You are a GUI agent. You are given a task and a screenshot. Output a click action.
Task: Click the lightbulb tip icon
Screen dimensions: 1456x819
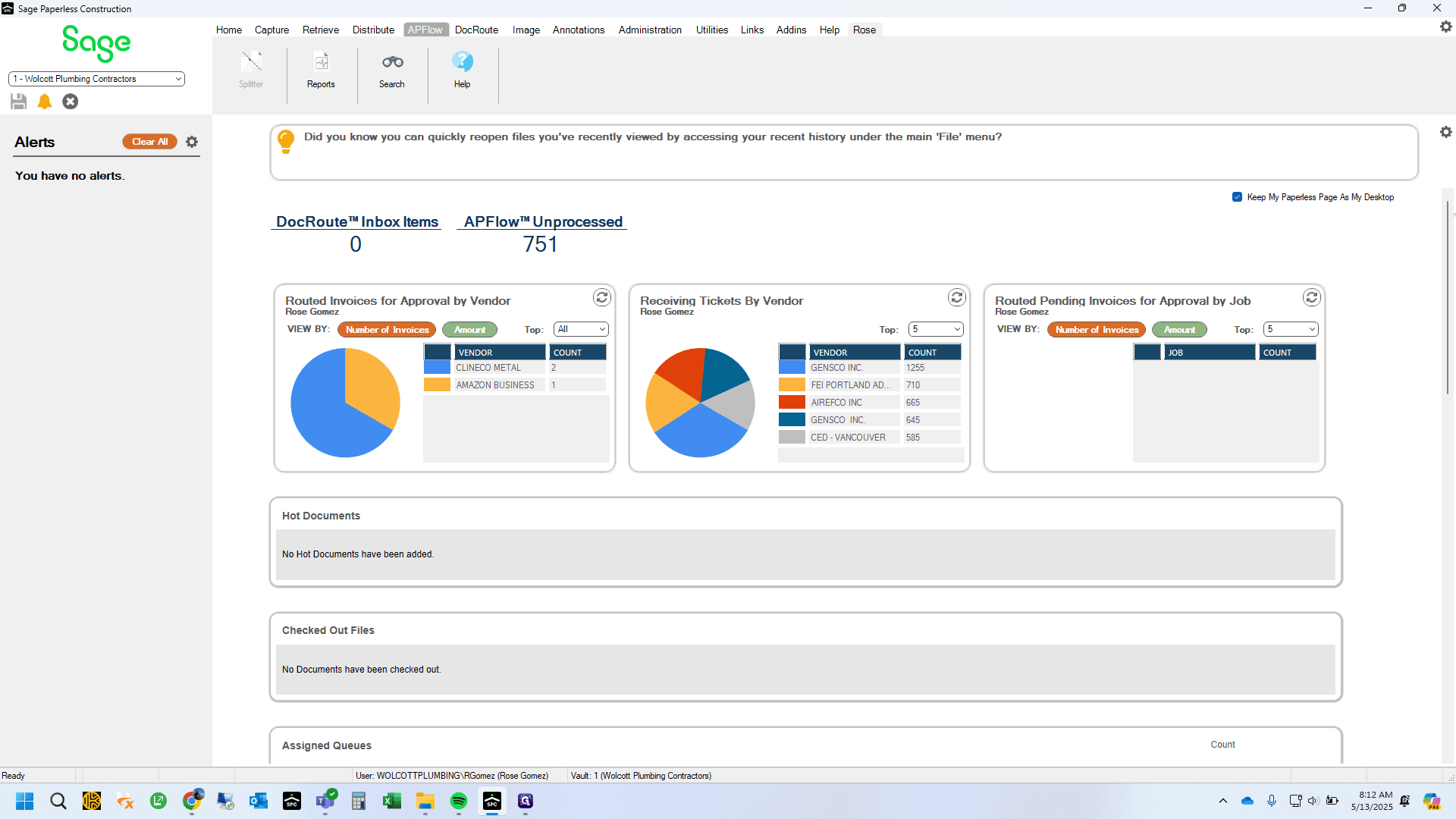286,141
